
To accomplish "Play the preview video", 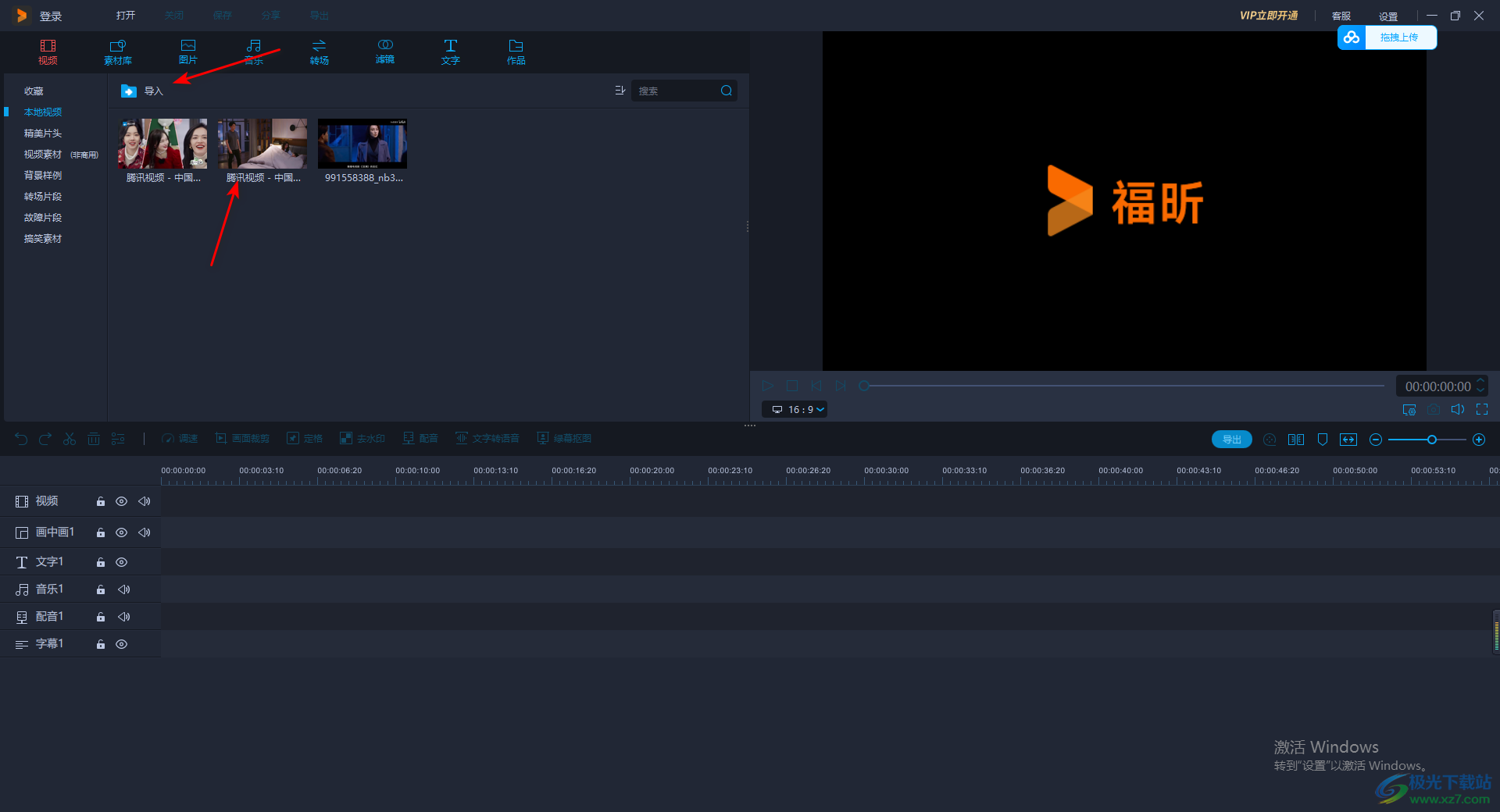I will 768,386.
